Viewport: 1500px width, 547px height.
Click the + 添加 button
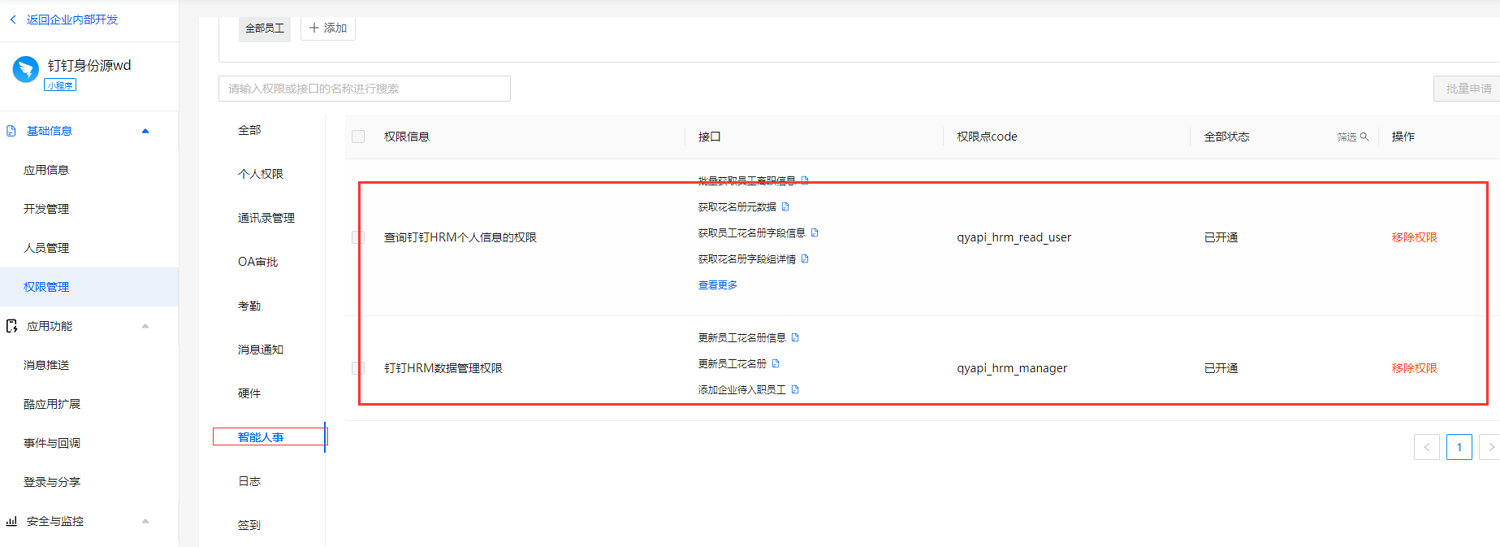click(327, 28)
